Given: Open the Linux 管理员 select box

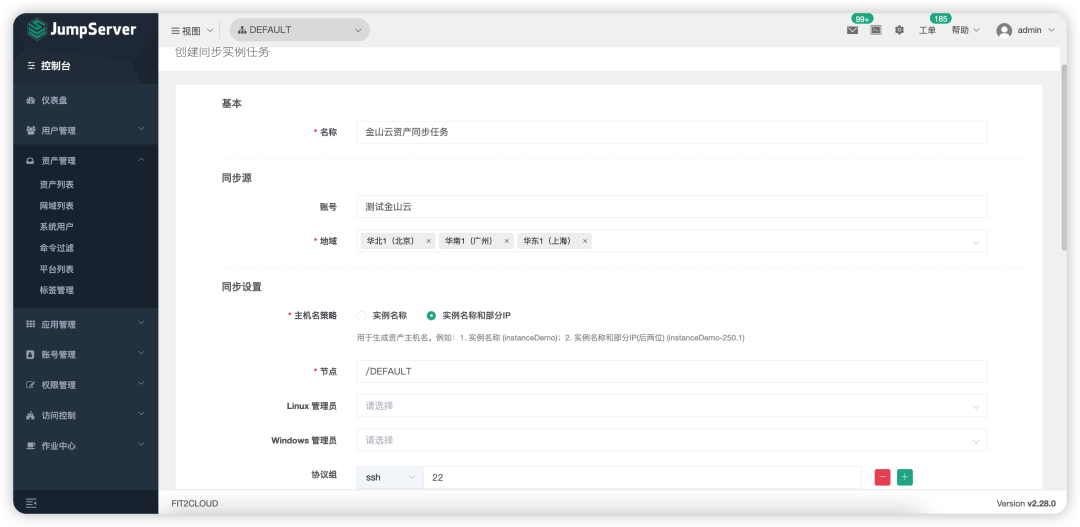Looking at the screenshot, I should (x=672, y=406).
